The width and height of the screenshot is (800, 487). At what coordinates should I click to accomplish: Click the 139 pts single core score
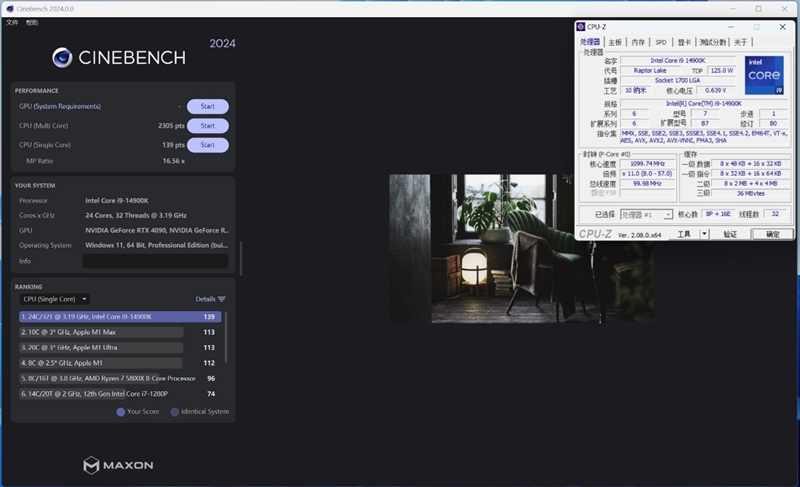click(x=173, y=145)
